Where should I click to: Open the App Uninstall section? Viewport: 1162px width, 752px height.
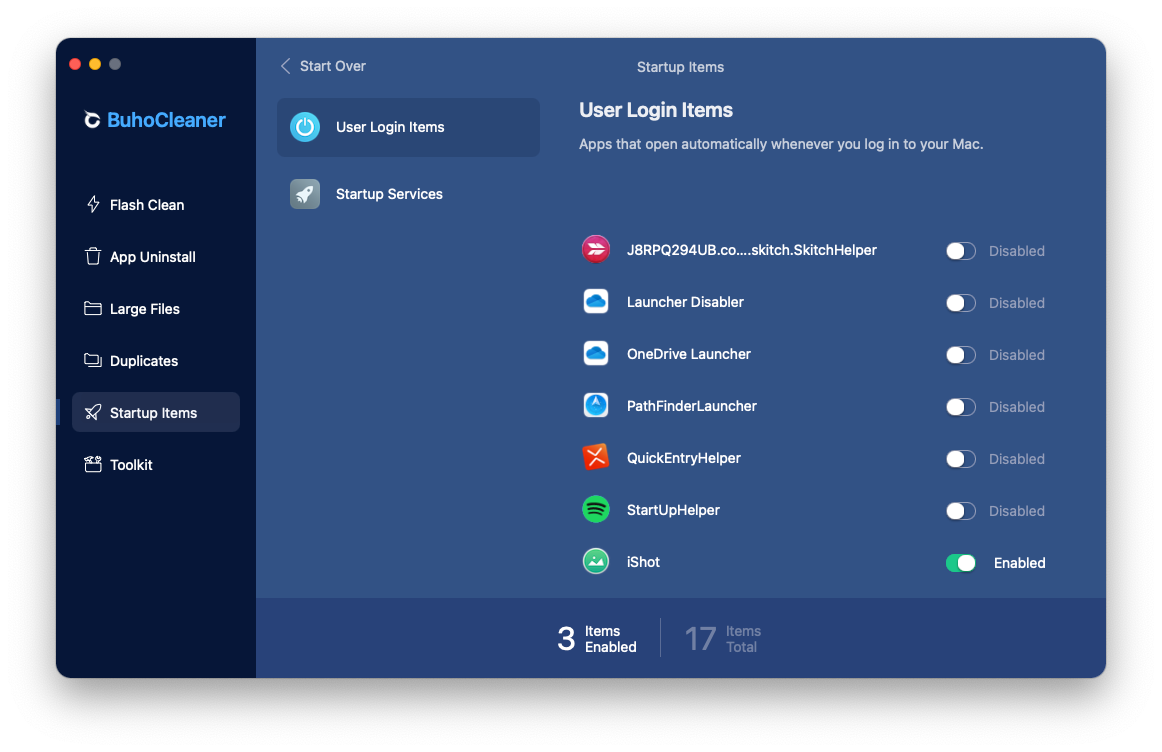click(x=156, y=256)
